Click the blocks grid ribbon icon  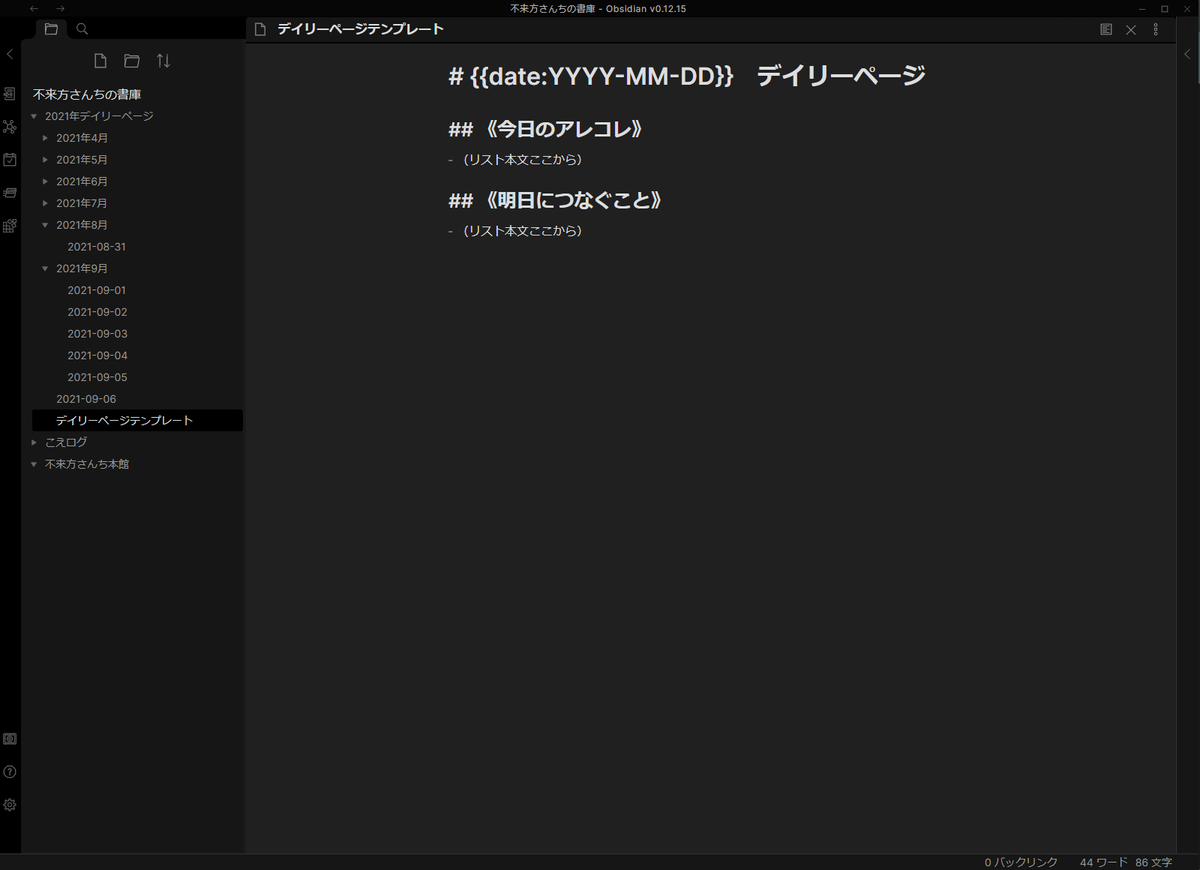[10, 226]
